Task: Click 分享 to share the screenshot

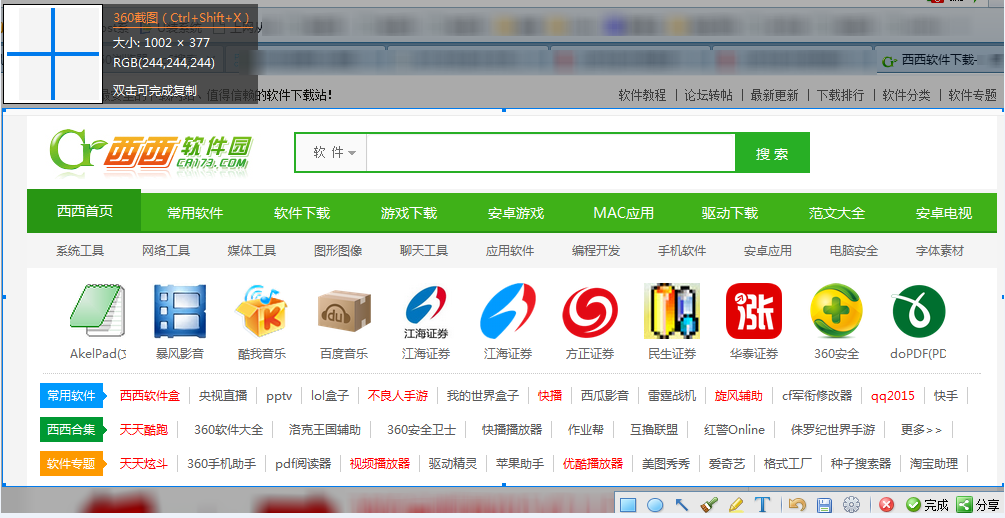Action: point(978,505)
